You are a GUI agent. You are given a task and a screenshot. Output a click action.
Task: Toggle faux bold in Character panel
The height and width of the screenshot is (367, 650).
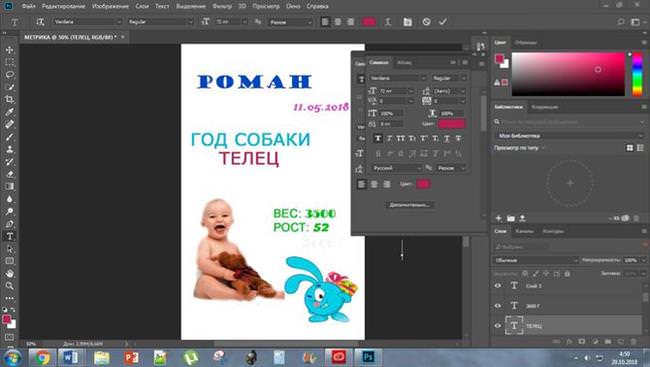[x=378, y=139]
